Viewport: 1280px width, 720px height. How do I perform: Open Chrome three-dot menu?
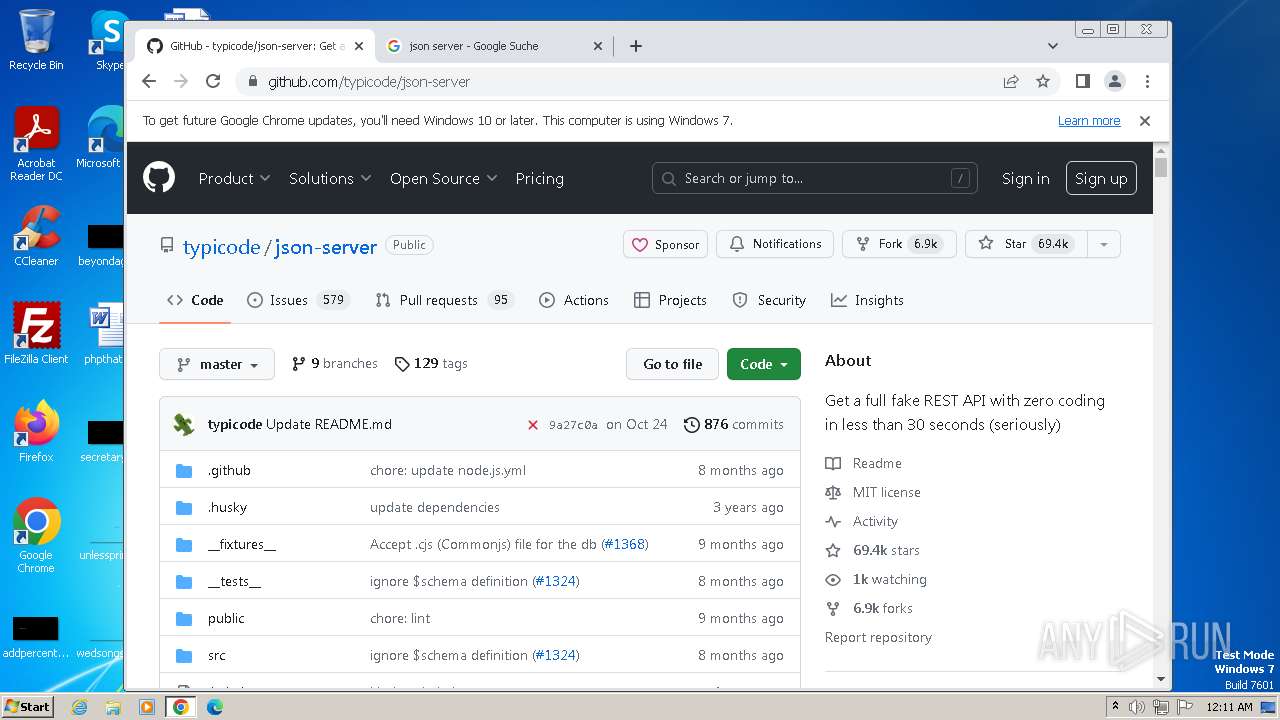pyautogui.click(x=1147, y=81)
